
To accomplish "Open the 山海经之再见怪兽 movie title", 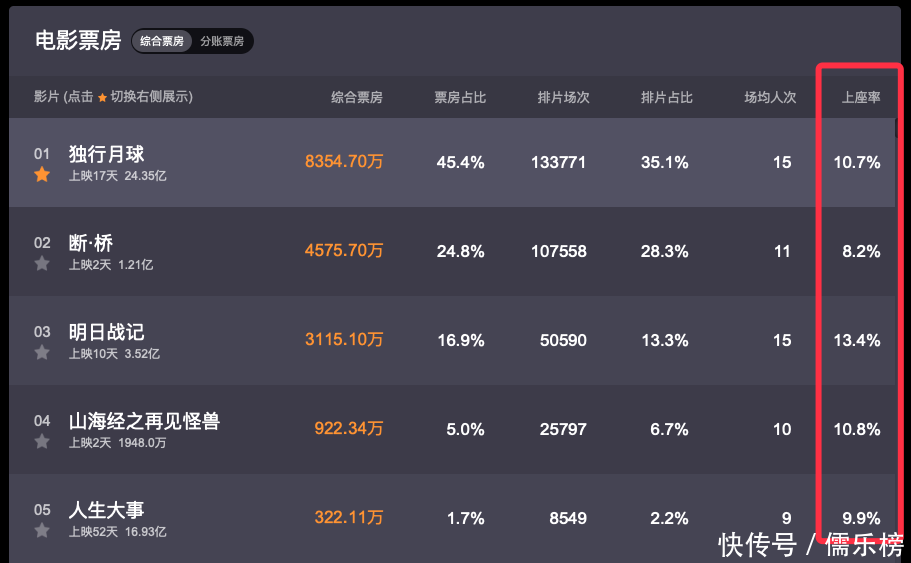I will [144, 421].
